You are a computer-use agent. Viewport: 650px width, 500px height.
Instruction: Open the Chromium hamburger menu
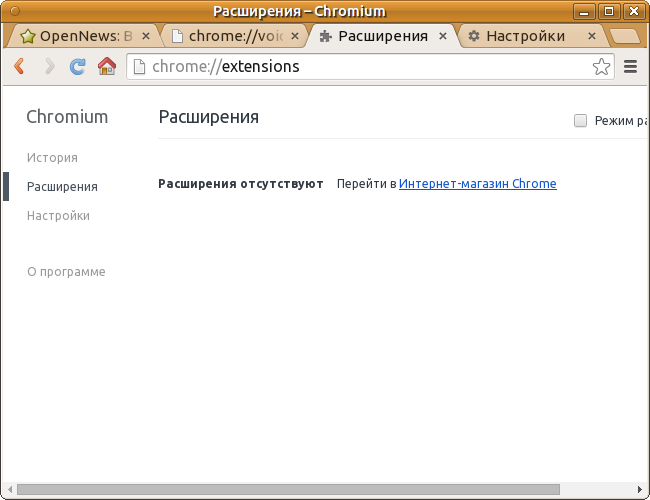click(x=631, y=66)
